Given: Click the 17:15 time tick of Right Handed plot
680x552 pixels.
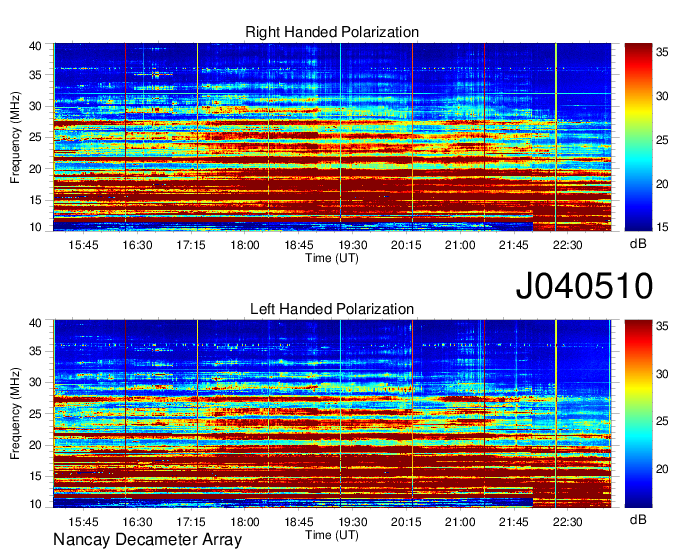Looking at the screenshot, I should (x=191, y=245).
